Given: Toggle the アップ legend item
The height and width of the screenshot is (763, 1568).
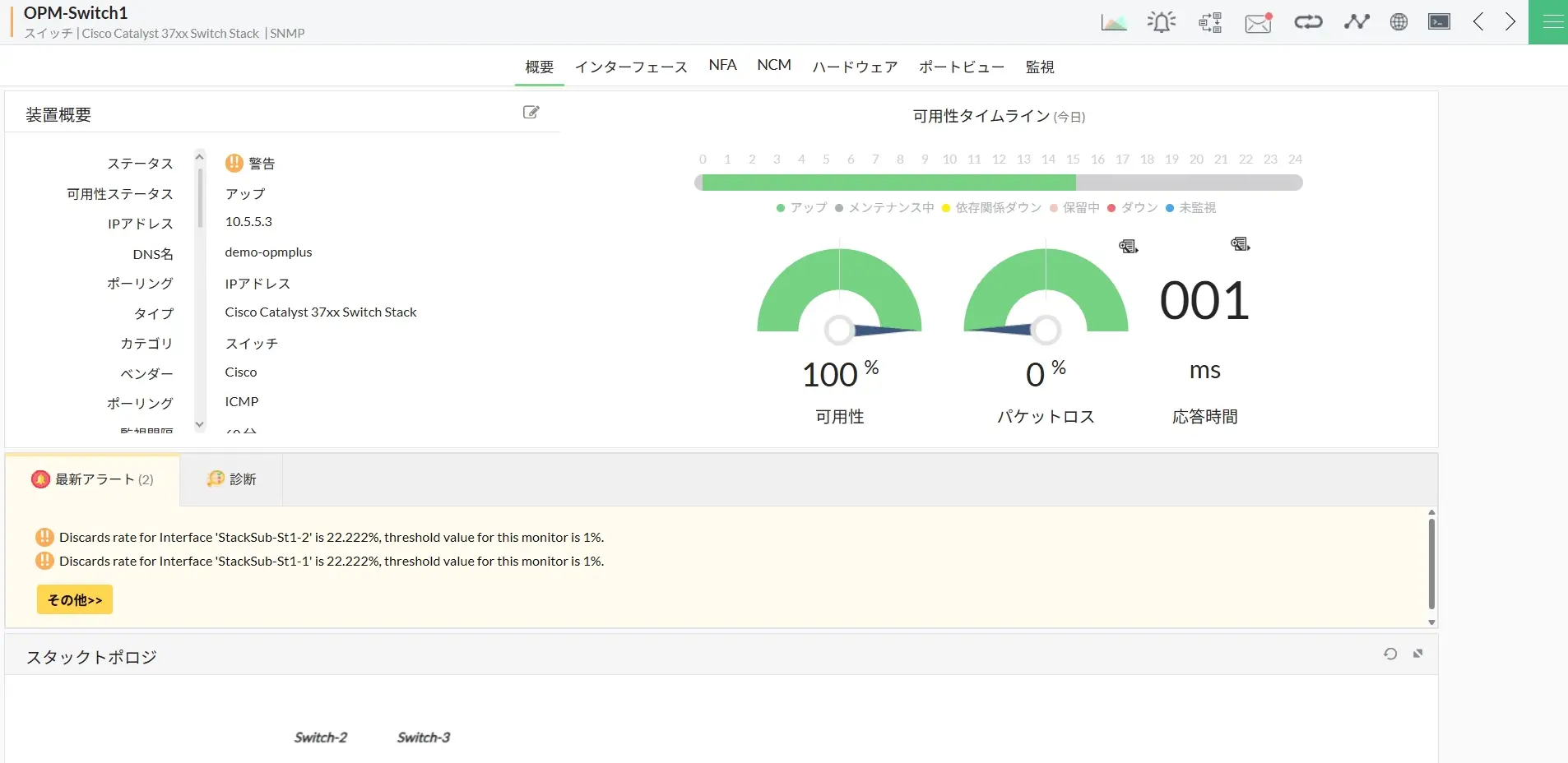Looking at the screenshot, I should pyautogui.click(x=802, y=208).
